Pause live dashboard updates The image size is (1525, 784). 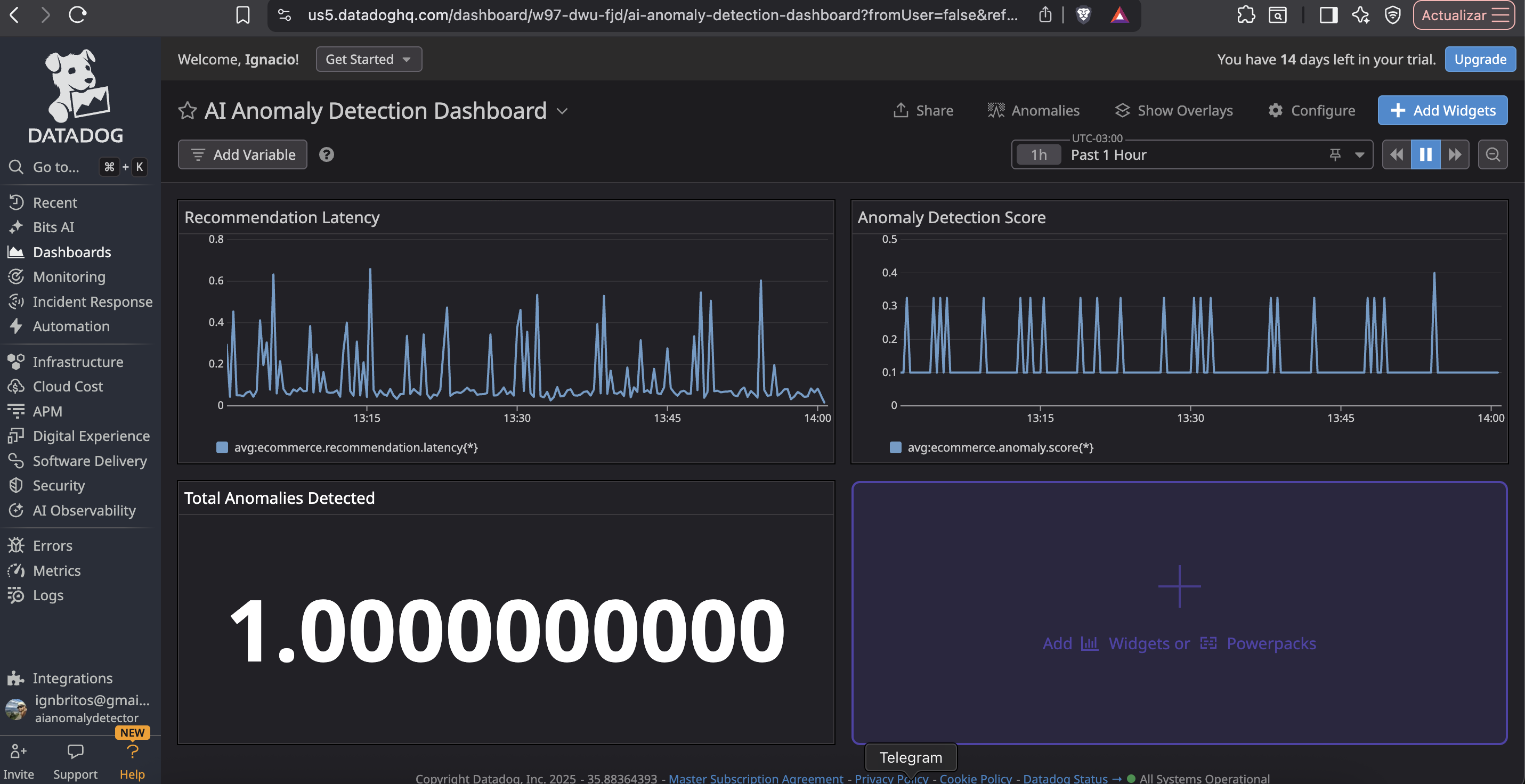point(1425,154)
